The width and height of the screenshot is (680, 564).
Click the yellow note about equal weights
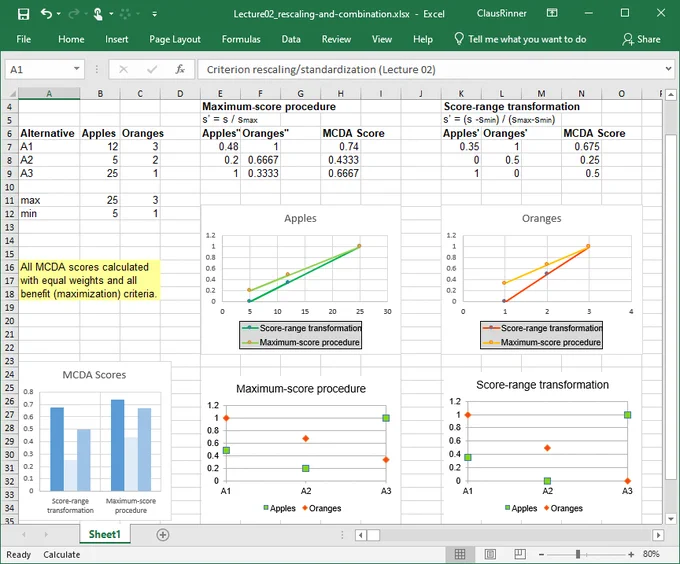coord(89,280)
